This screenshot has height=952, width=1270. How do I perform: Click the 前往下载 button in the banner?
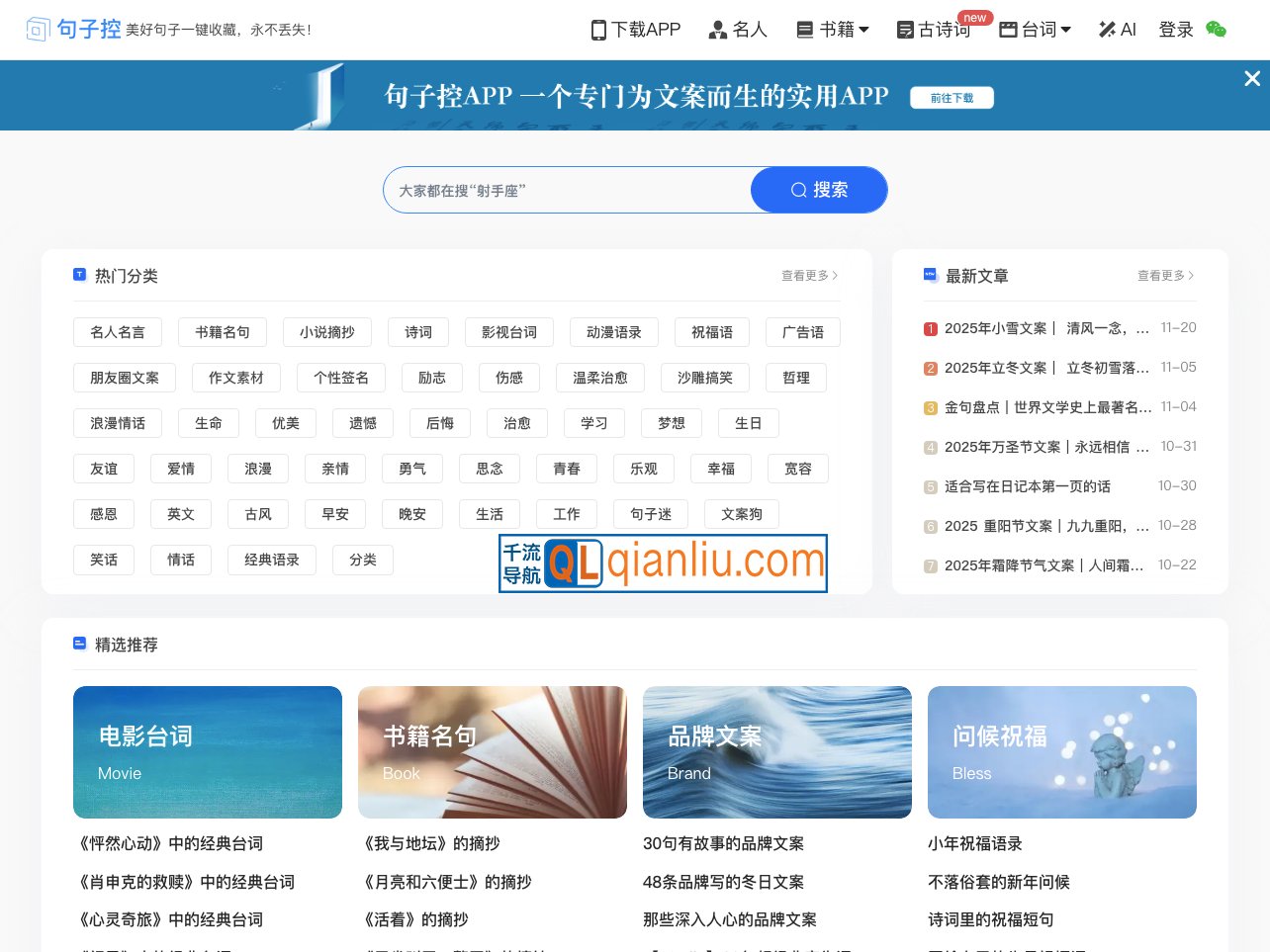tap(952, 97)
